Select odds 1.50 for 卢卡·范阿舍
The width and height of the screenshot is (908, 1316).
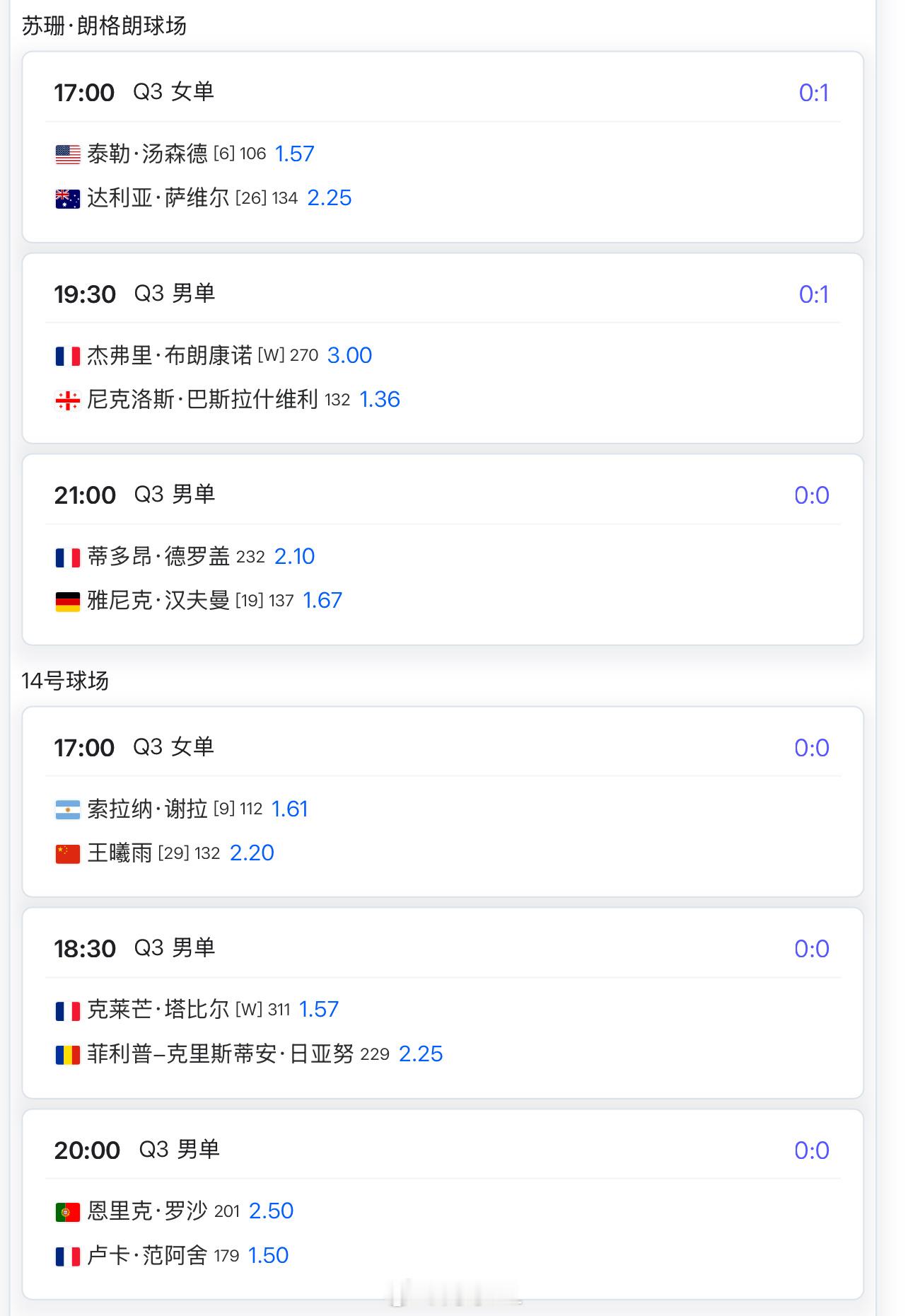[x=269, y=1256]
